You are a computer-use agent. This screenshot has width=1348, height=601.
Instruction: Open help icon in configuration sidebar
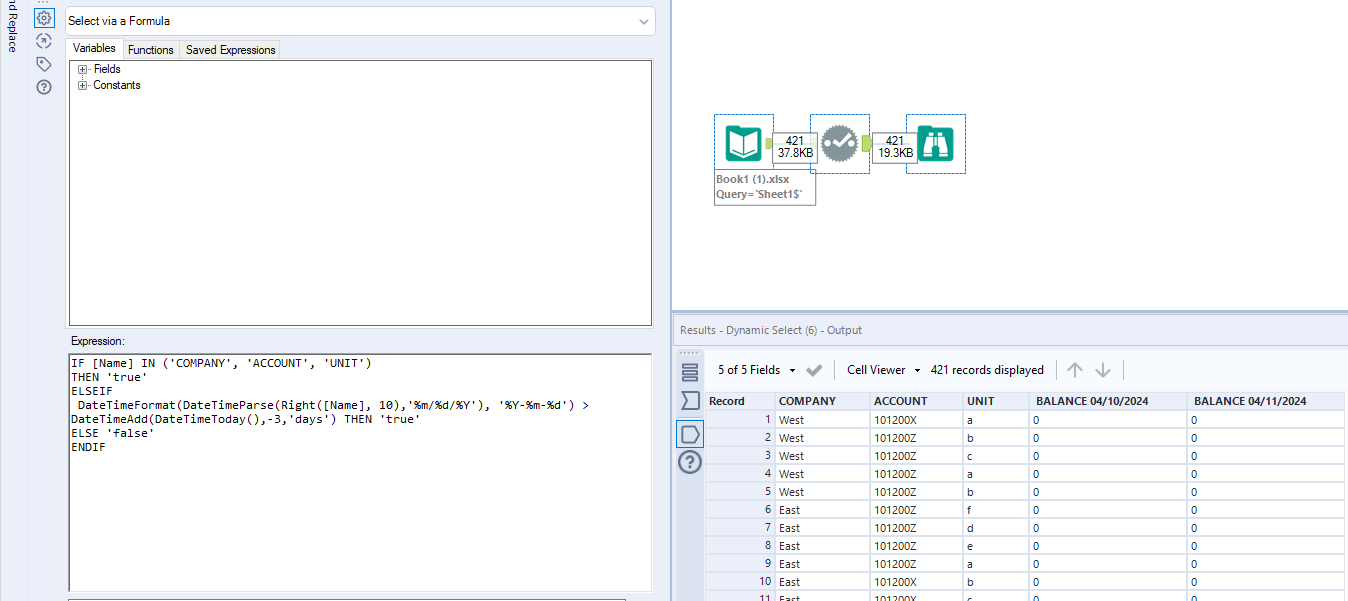44,87
